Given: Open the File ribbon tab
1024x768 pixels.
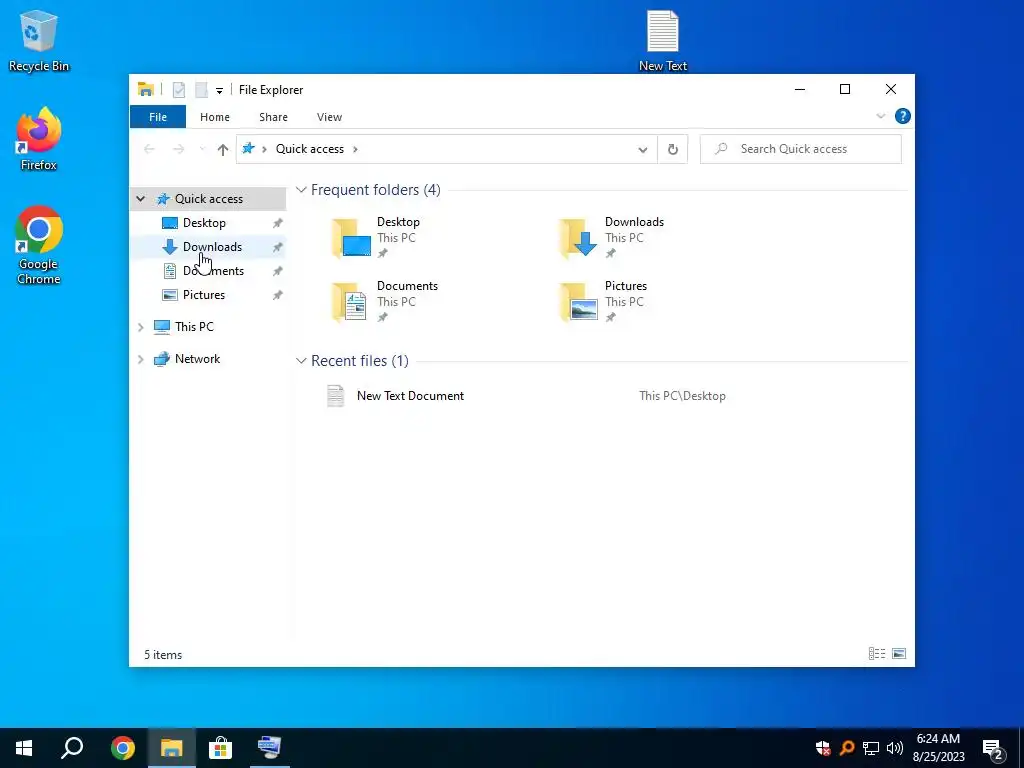Looking at the screenshot, I should click(x=157, y=117).
